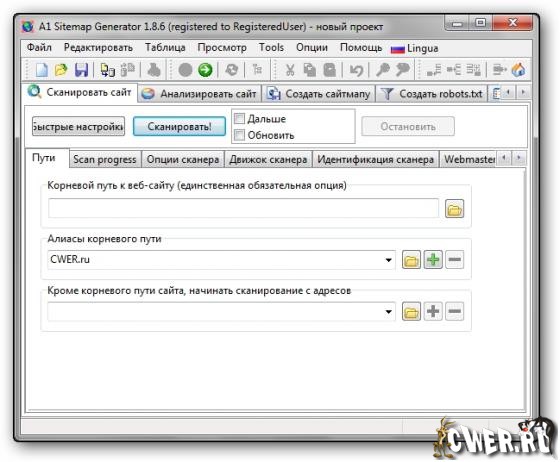Switch to the Опции сканера tab
Viewport: 560px width, 462px height.
coord(183,160)
